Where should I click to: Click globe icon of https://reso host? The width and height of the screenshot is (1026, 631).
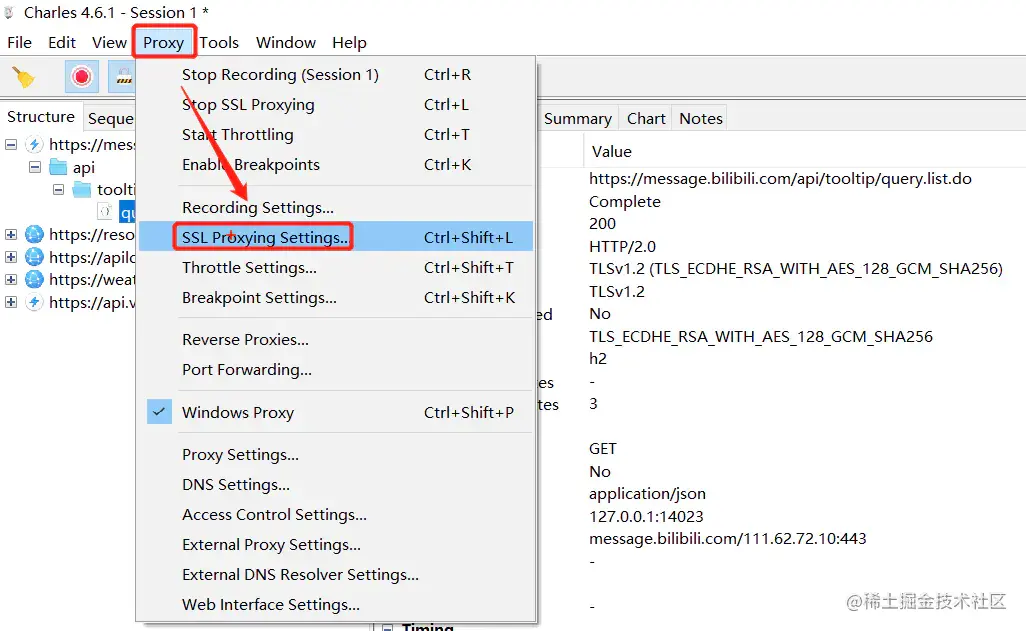point(34,234)
